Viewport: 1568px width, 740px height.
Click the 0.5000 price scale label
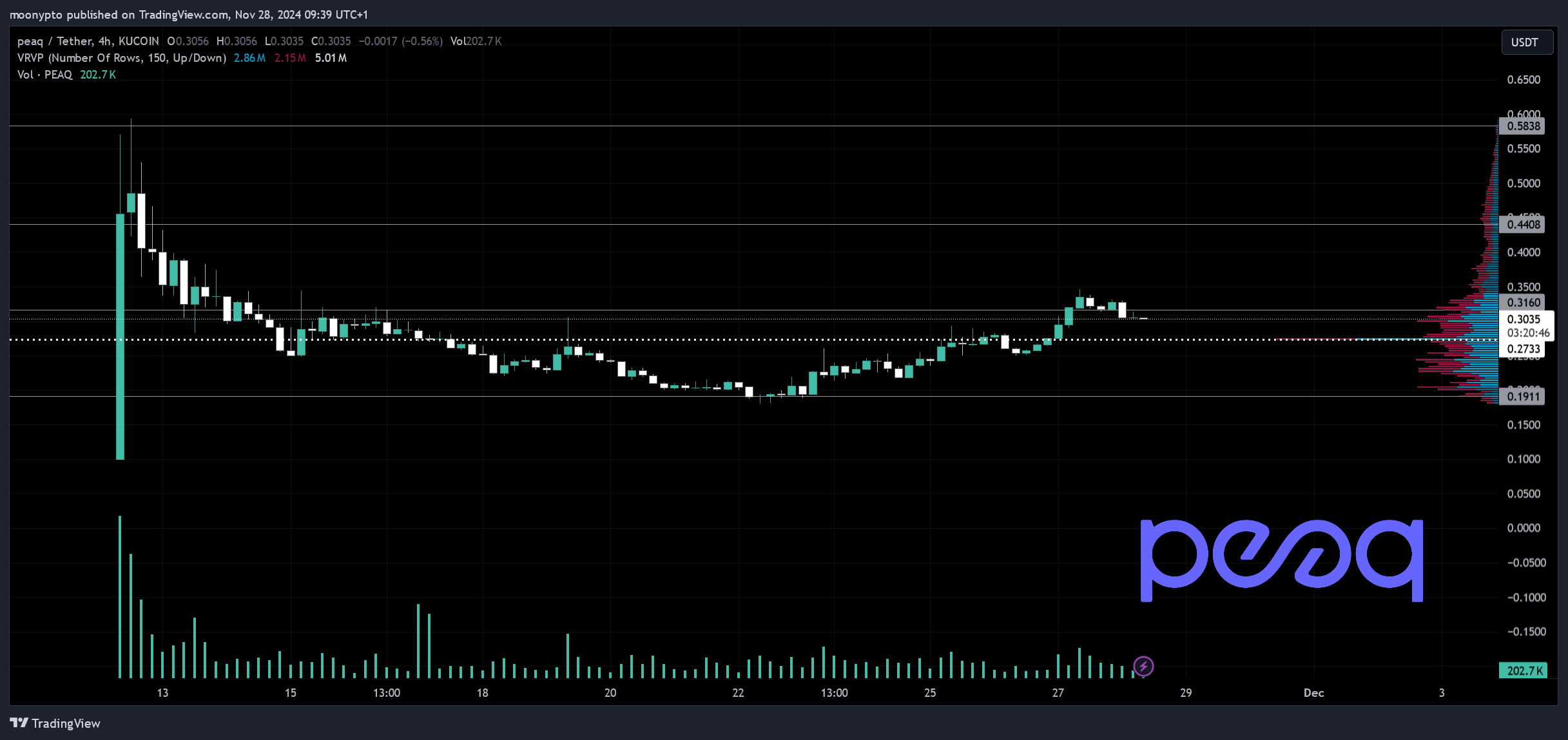coord(1524,184)
